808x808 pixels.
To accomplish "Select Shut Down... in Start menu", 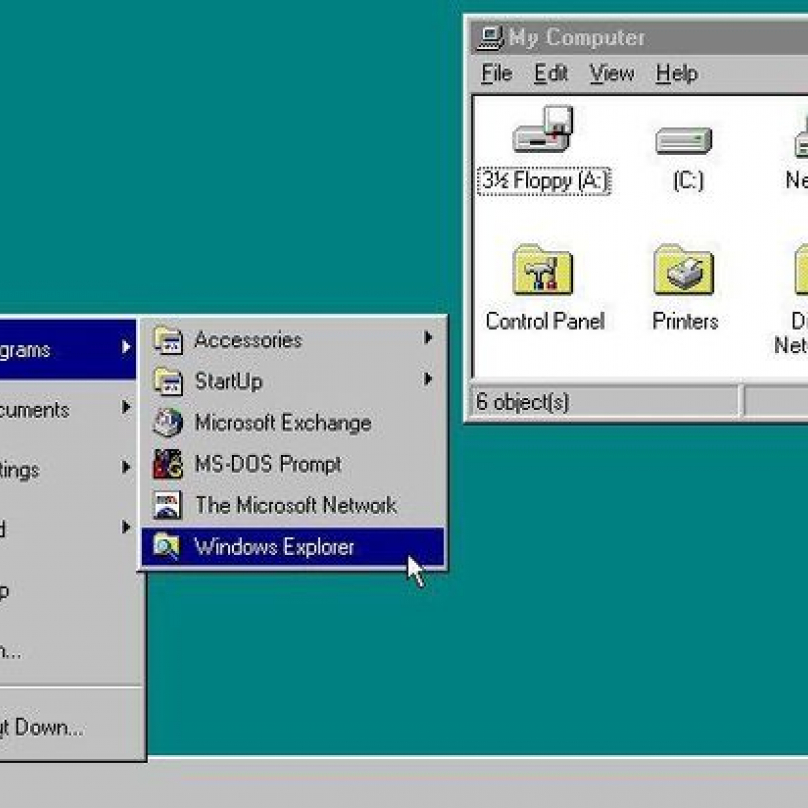I will (68, 727).
